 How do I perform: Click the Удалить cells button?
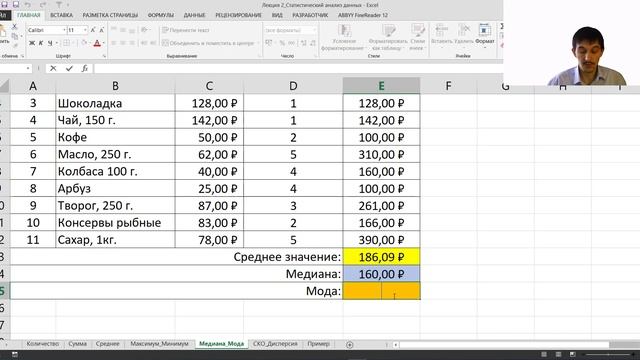pos(464,36)
